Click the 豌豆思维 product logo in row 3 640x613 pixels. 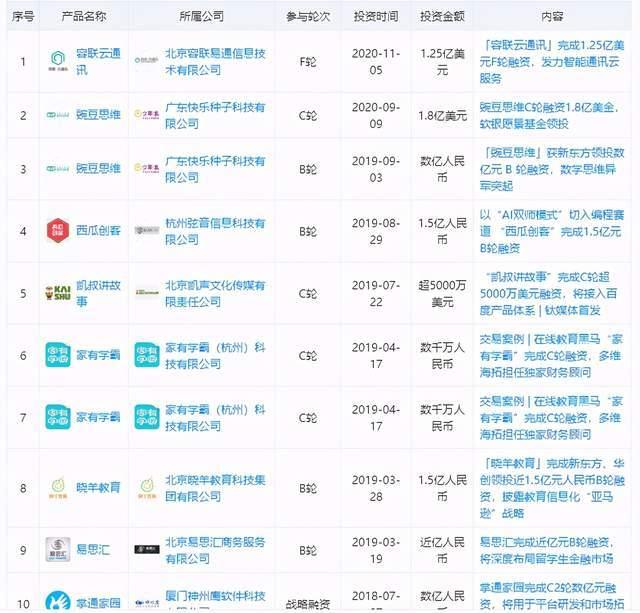point(58,169)
